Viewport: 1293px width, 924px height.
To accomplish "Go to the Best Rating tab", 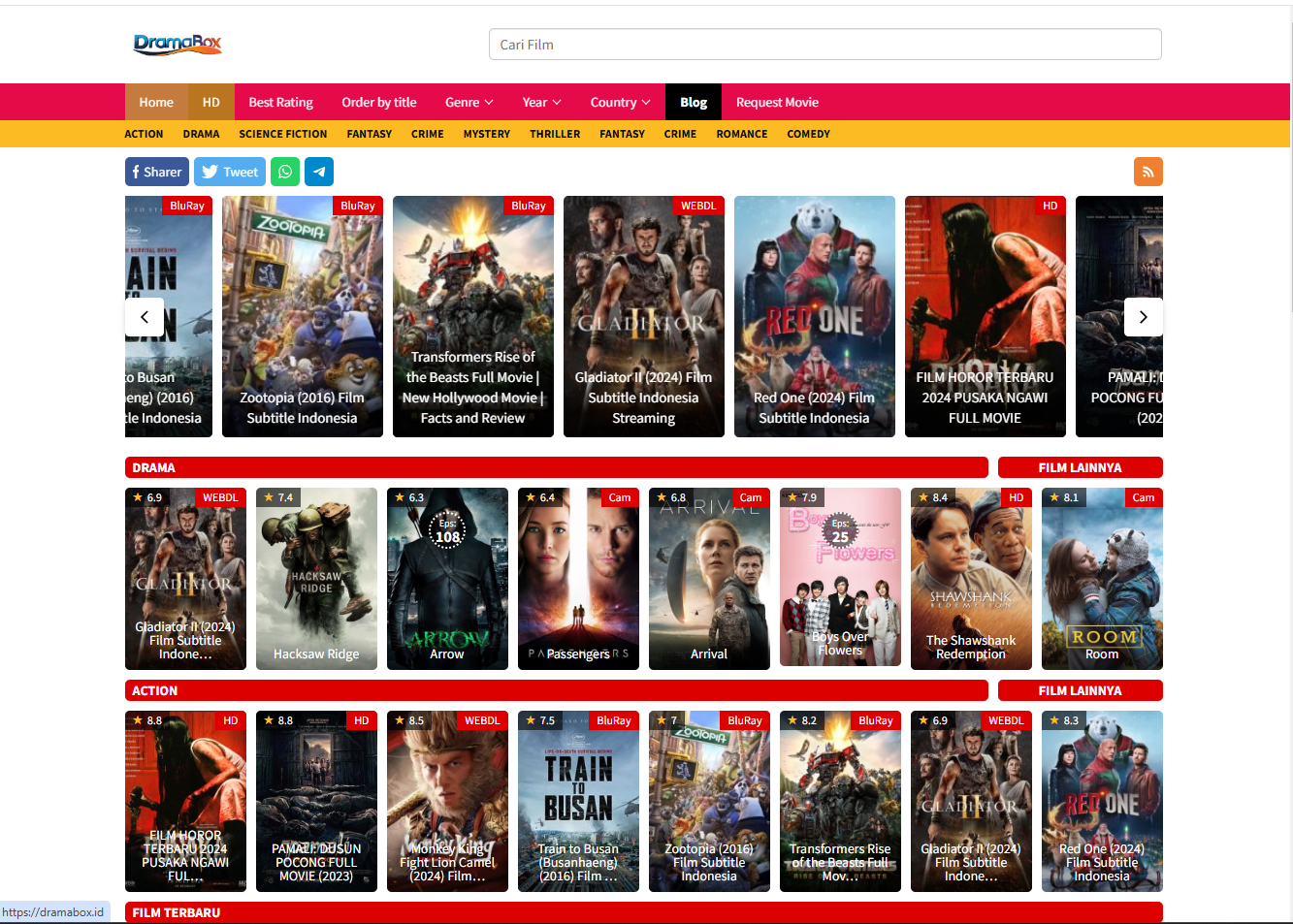I will coord(280,103).
